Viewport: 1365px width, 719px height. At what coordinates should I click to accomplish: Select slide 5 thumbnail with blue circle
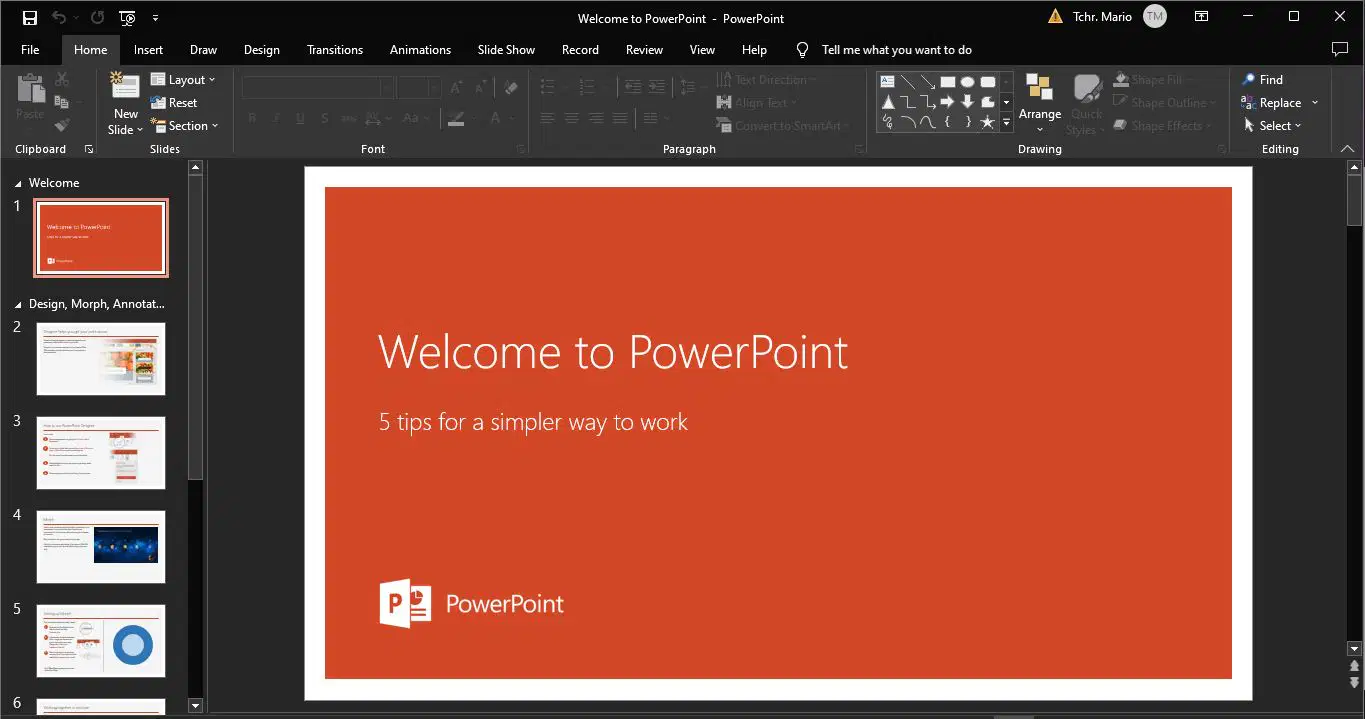click(101, 640)
